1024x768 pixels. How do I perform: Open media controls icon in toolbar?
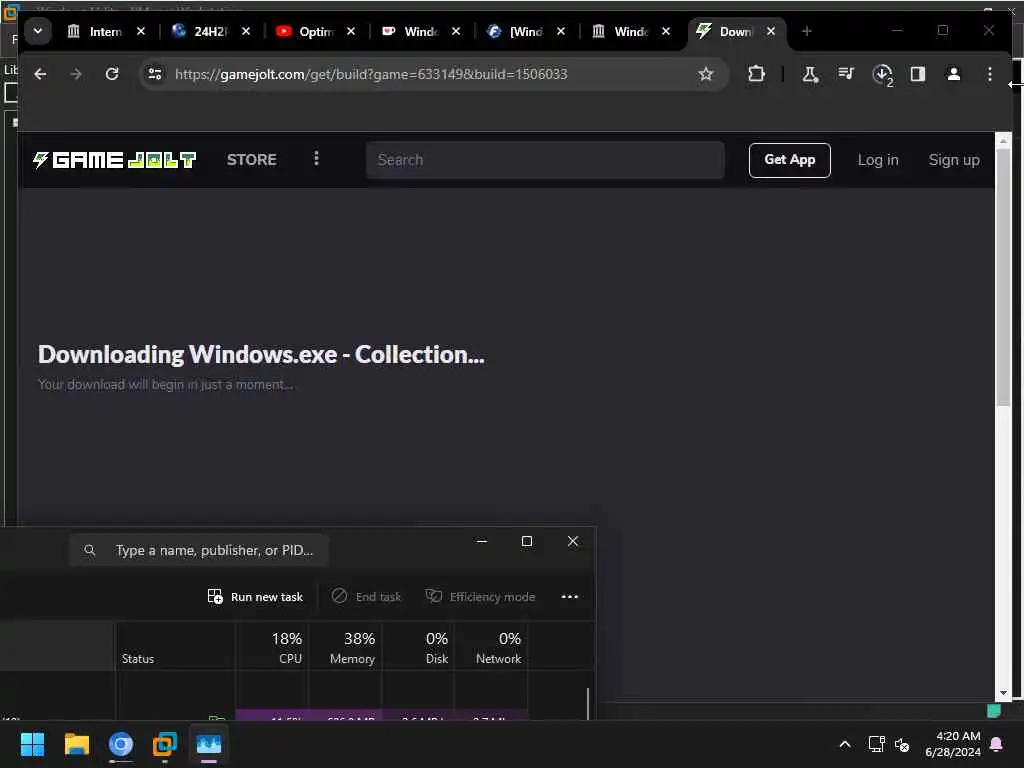[x=846, y=74]
